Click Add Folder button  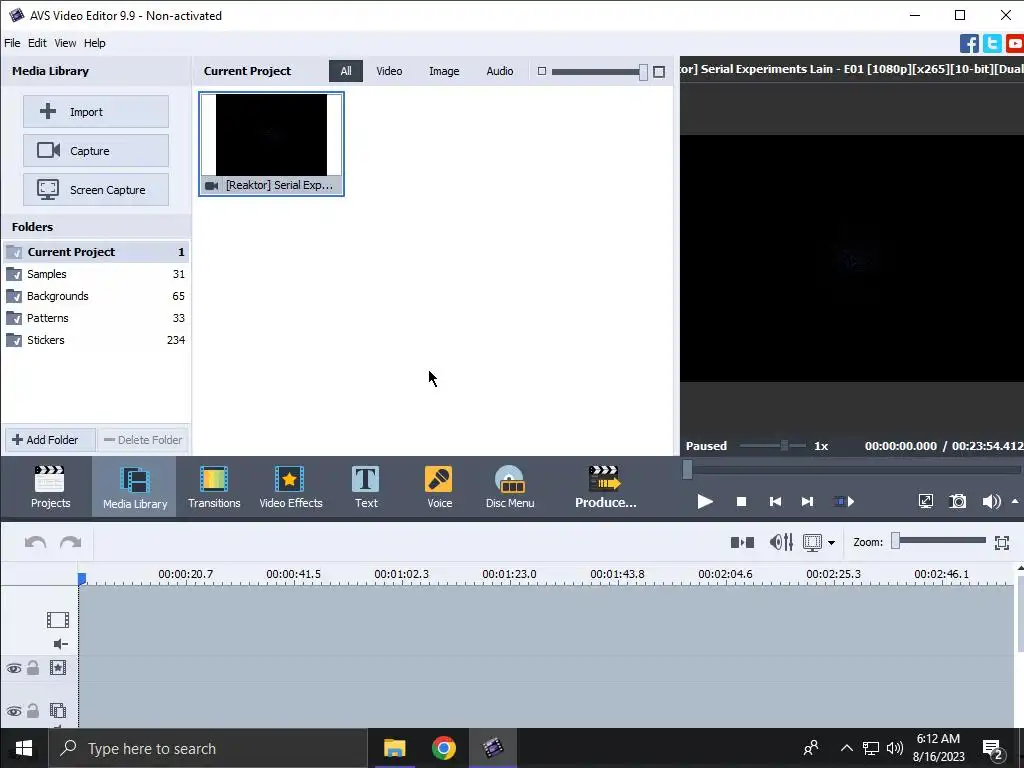point(50,440)
